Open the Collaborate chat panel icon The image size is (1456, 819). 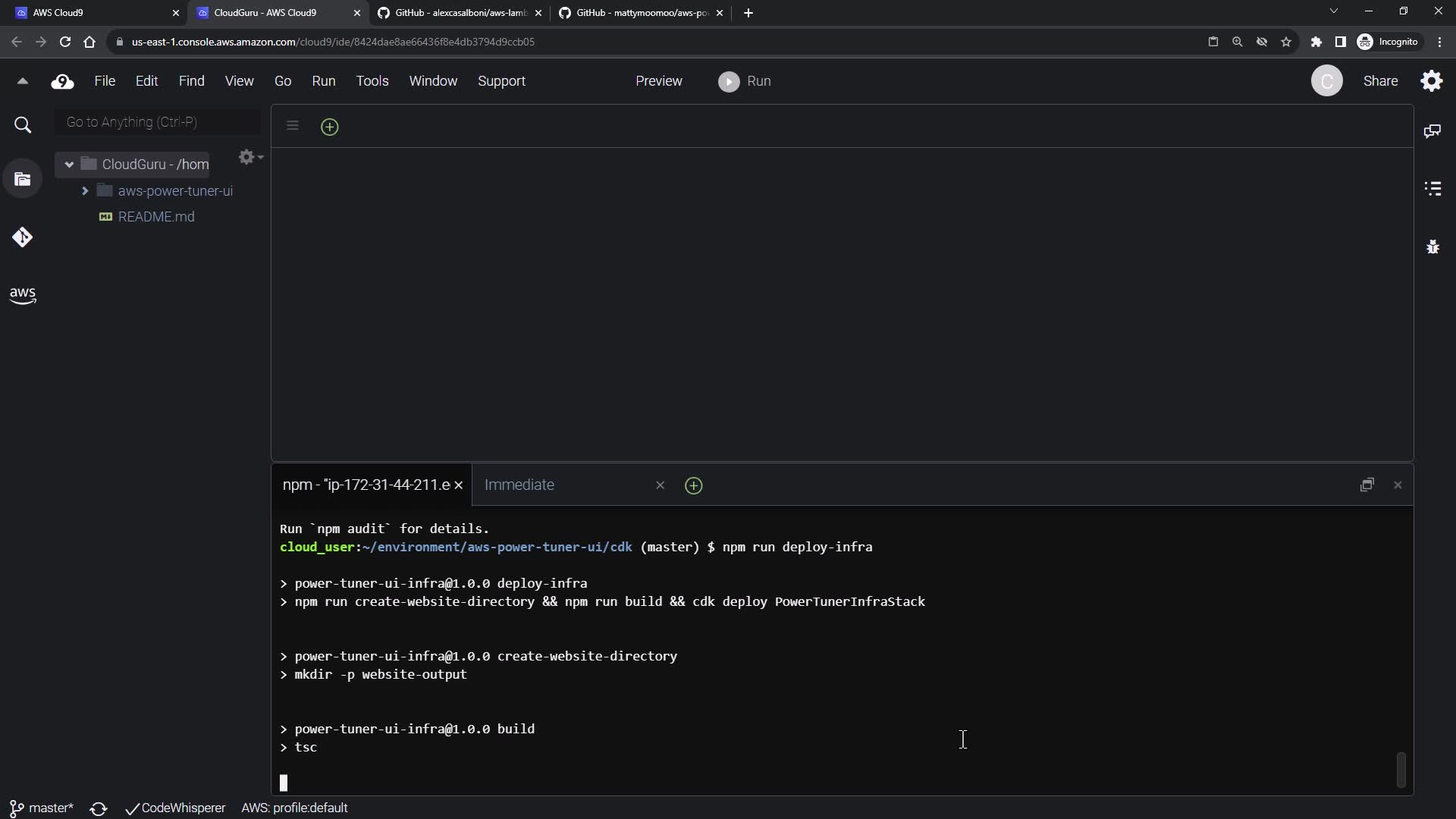click(1432, 131)
